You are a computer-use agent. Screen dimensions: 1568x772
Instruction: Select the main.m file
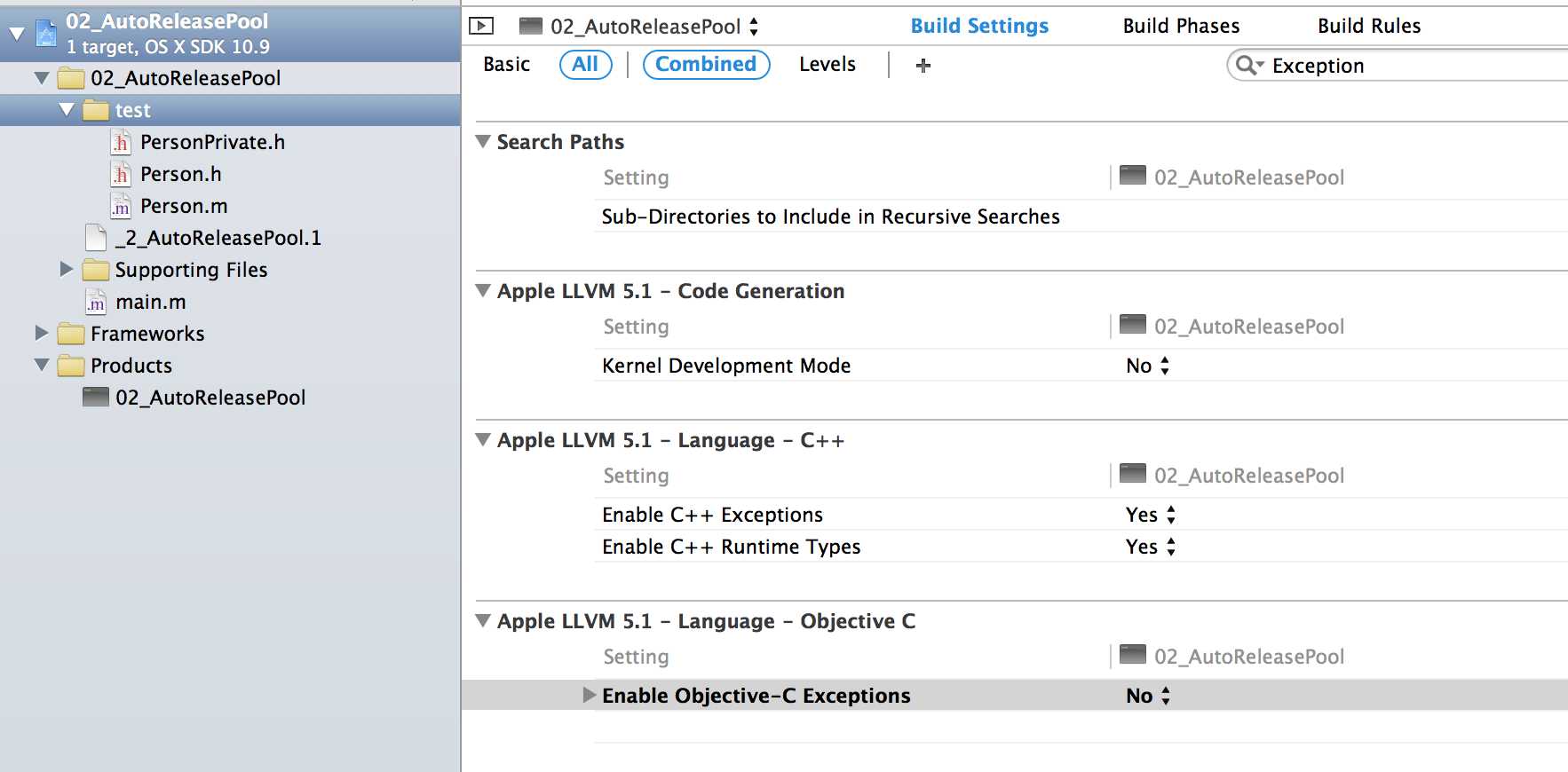(151, 302)
